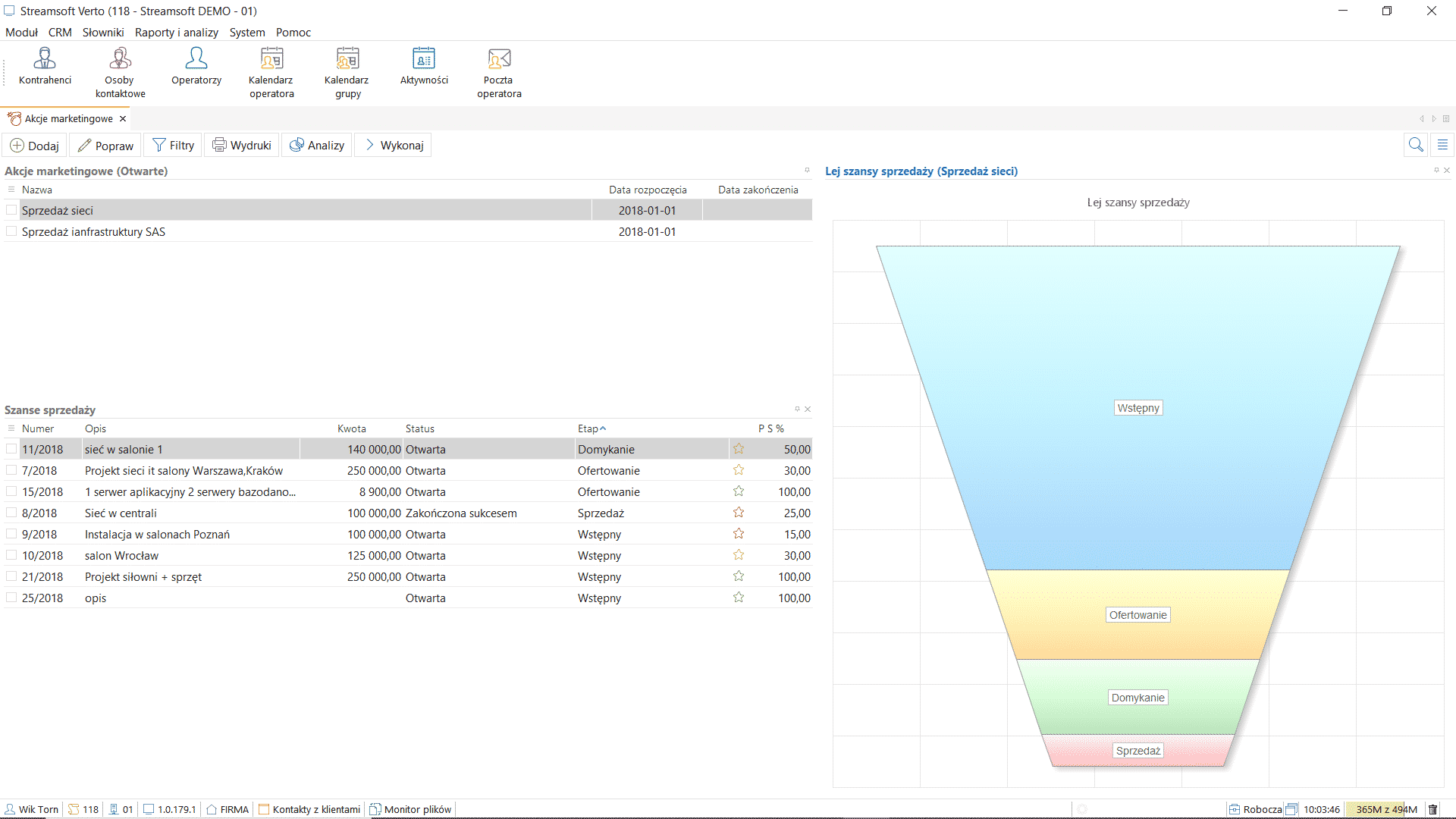Image resolution: width=1456 pixels, height=819 pixels.
Task: Open the CRM menu
Action: click(x=59, y=32)
